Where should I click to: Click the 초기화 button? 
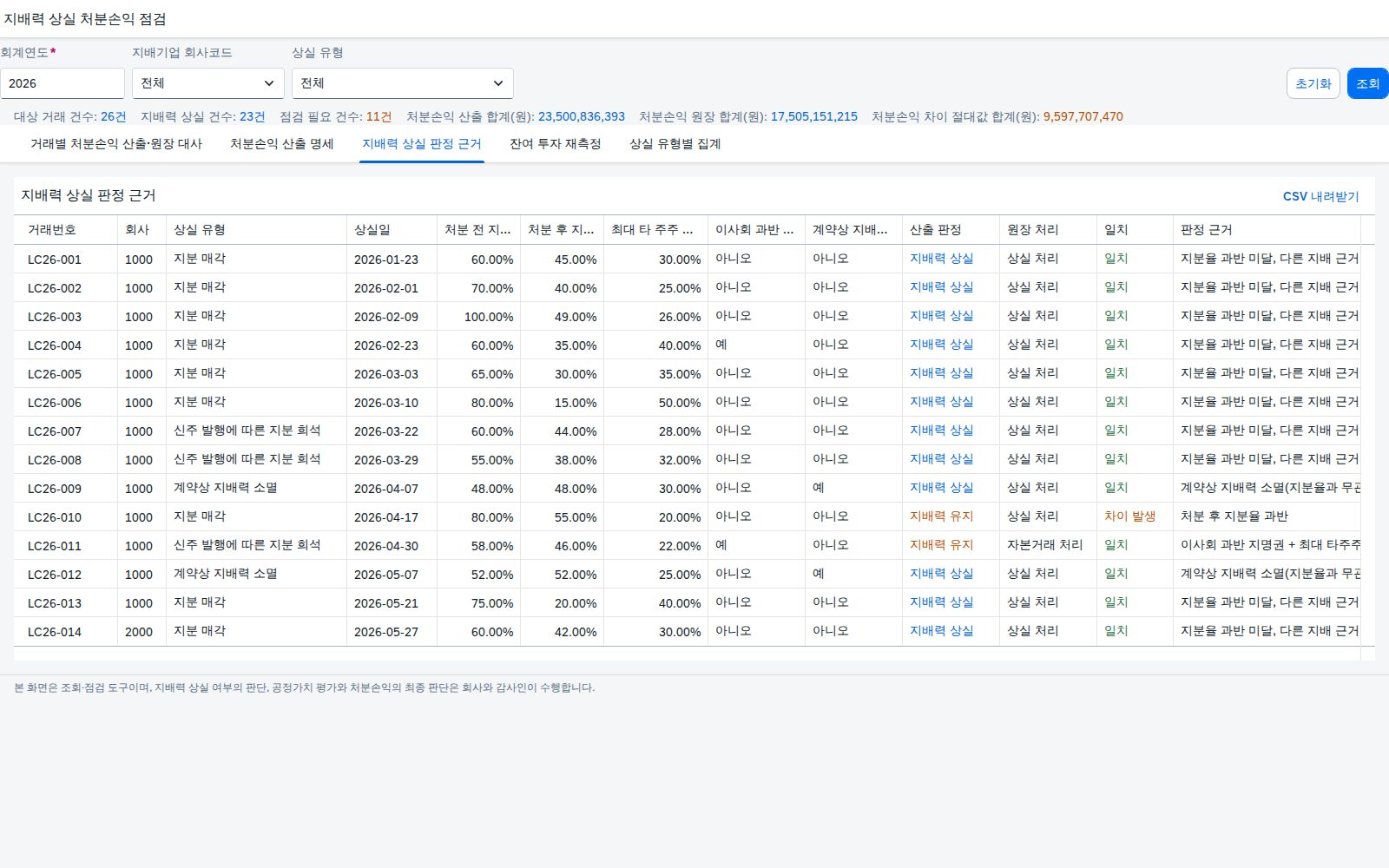click(1313, 83)
